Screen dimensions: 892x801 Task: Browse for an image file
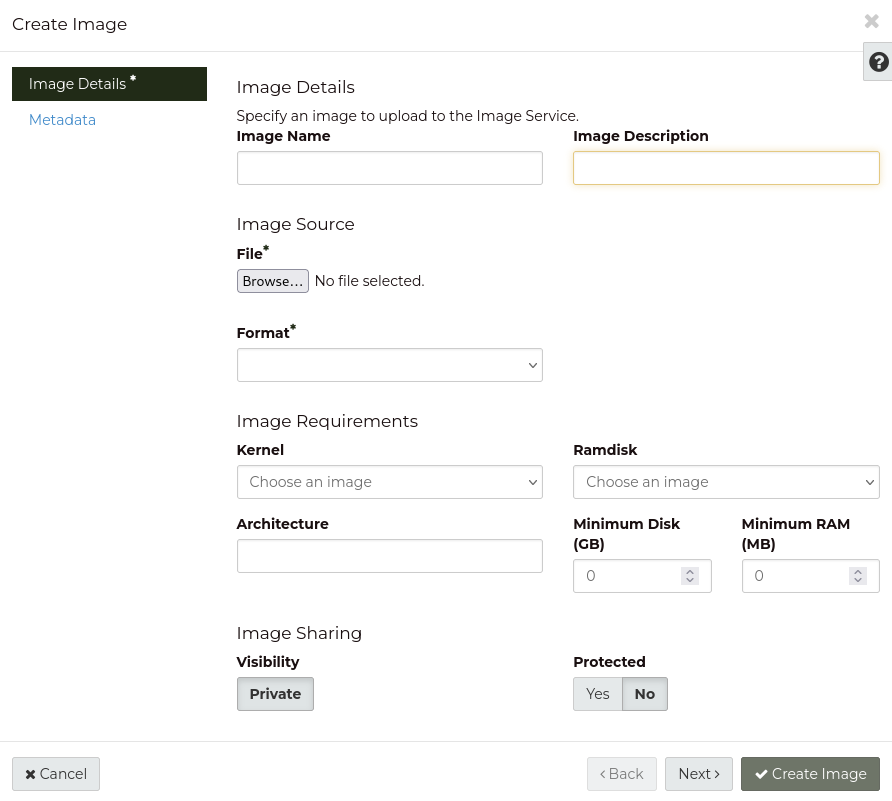point(272,281)
